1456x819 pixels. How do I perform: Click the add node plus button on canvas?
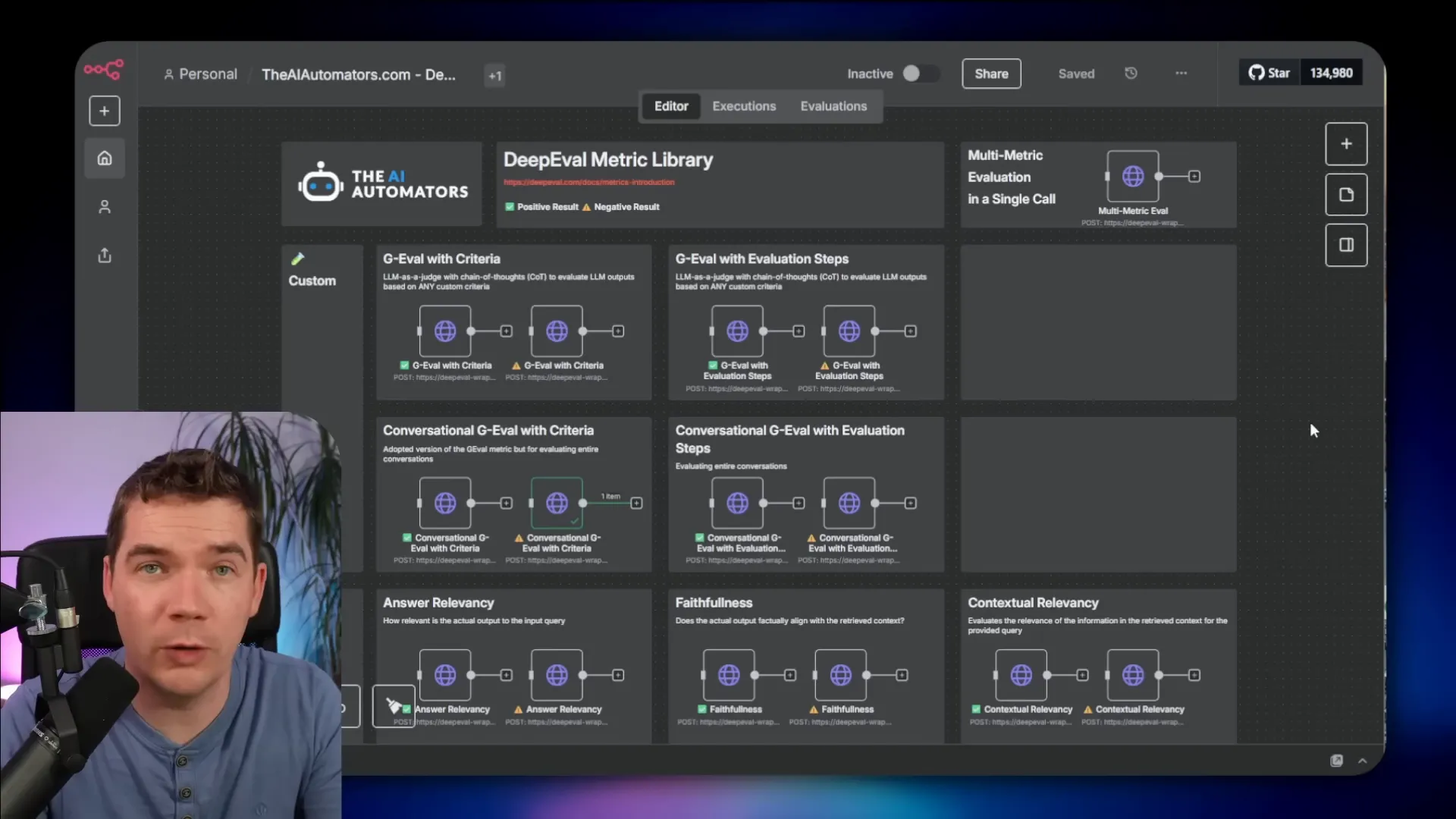point(1346,144)
